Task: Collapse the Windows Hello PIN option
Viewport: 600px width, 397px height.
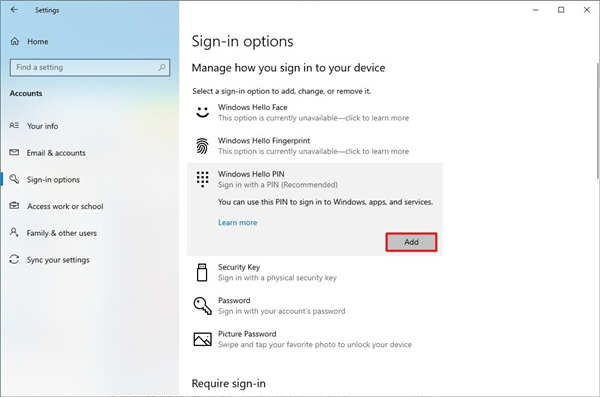Action: point(315,179)
